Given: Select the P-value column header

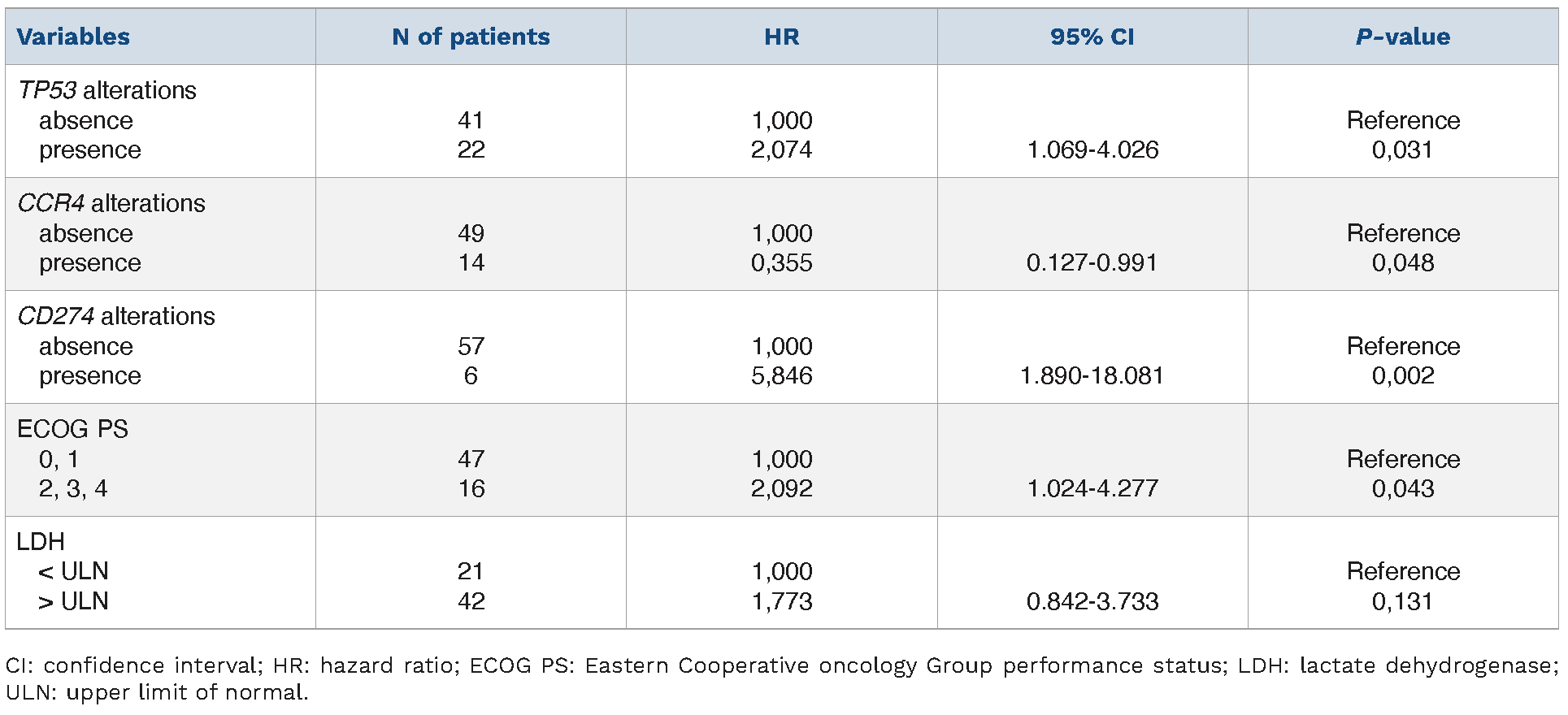Looking at the screenshot, I should (x=1402, y=37).
